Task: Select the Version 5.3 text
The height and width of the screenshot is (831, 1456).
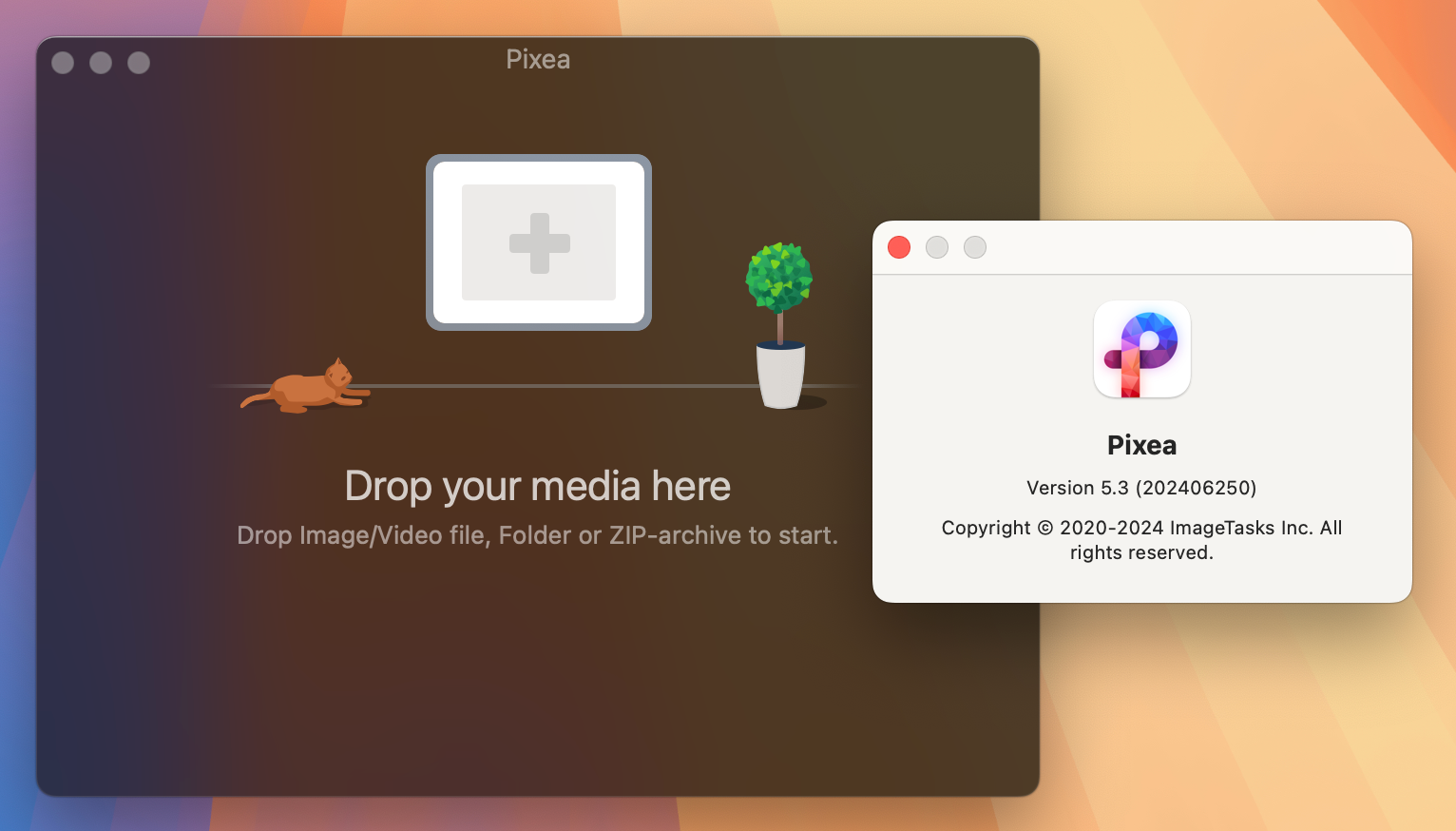Action: (1141, 488)
